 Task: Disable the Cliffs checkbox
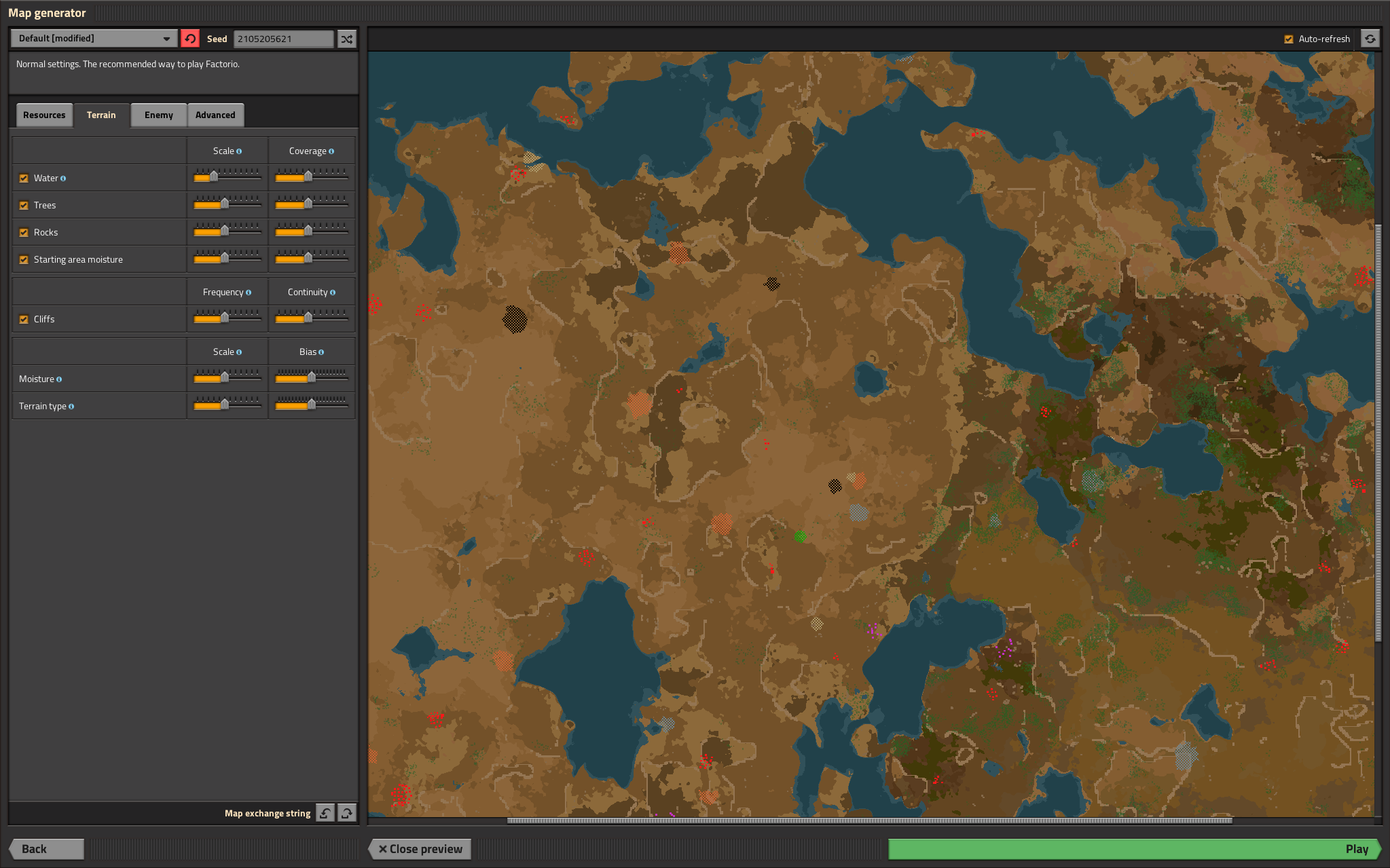[x=24, y=320]
